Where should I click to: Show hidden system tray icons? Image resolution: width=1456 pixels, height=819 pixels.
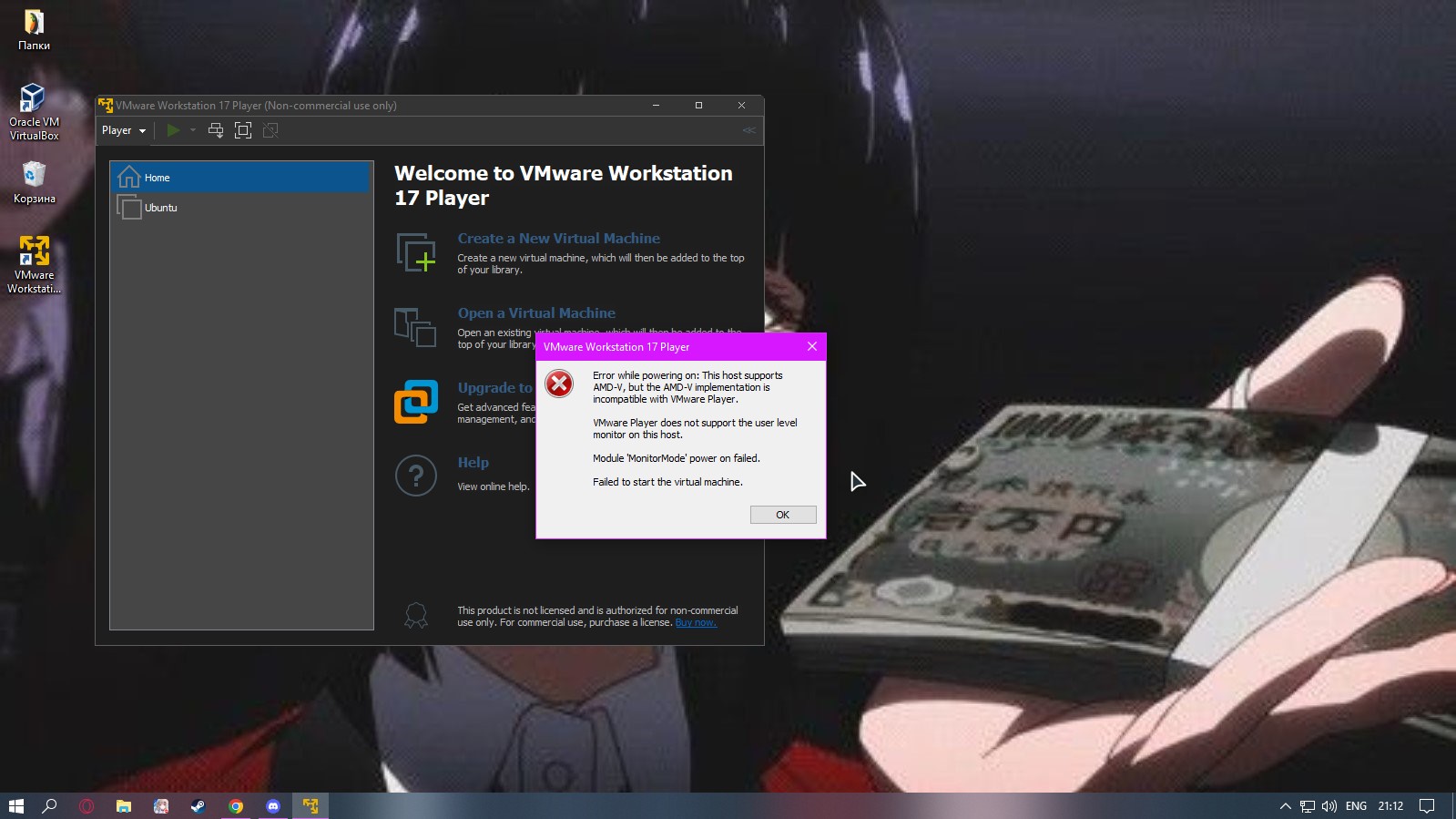pyautogui.click(x=1285, y=805)
